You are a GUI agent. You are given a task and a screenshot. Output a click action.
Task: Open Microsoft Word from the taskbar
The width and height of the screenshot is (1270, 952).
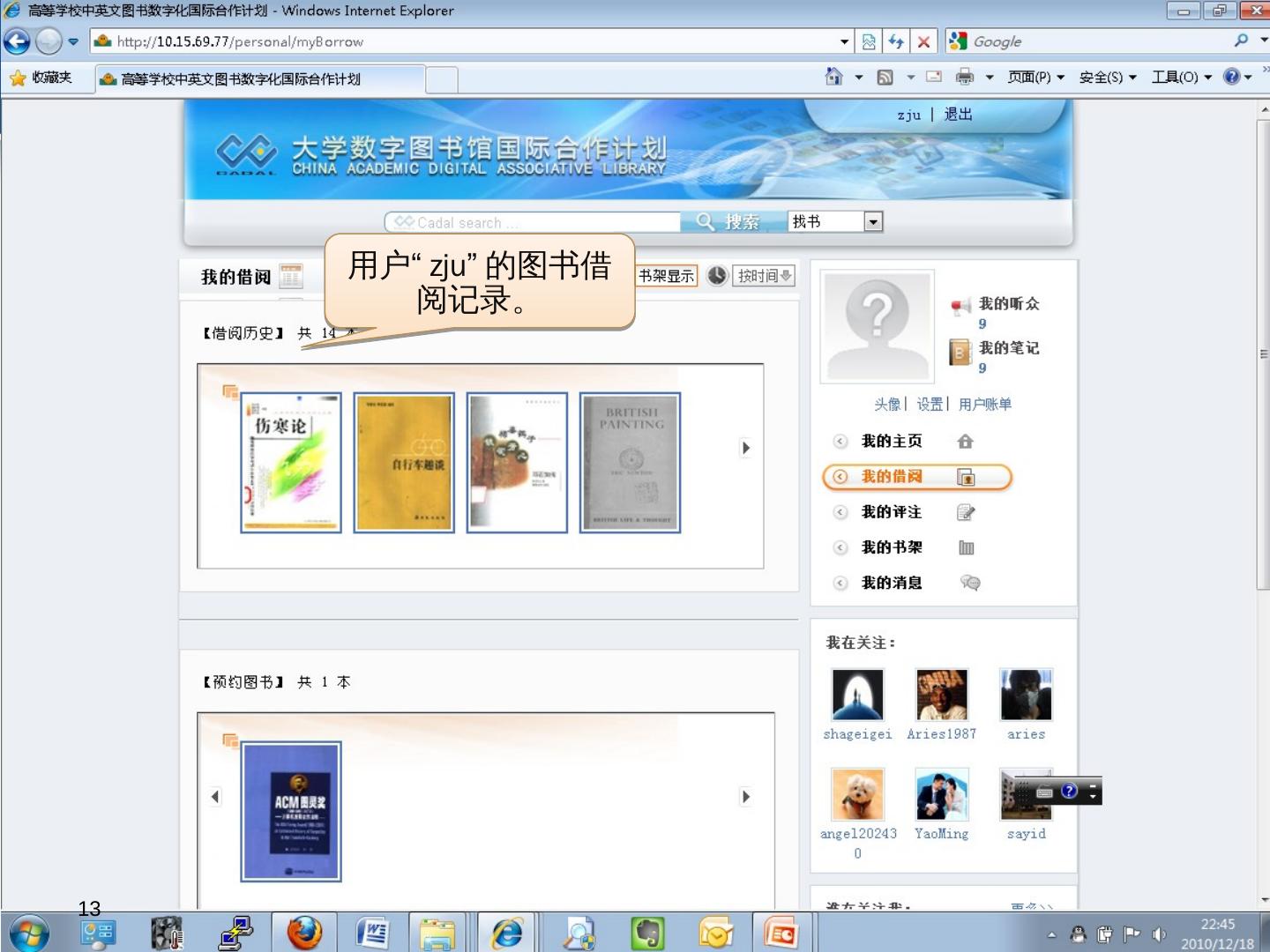pyautogui.click(x=374, y=933)
